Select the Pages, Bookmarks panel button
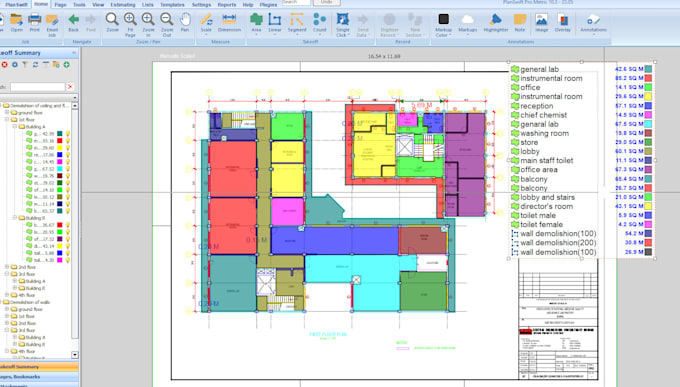This screenshot has width=680, height=387. pyautogui.click(x=39, y=377)
